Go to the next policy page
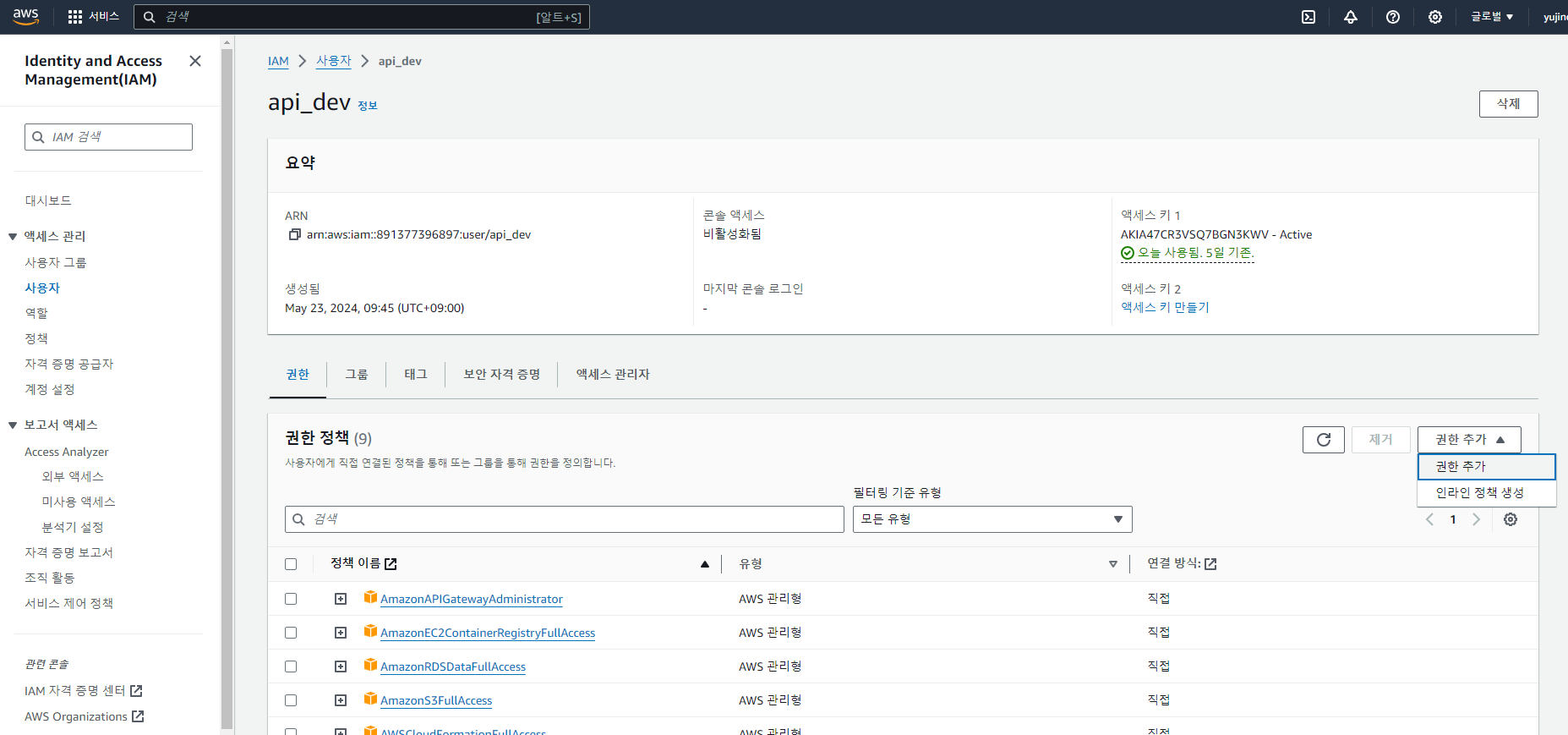The image size is (1568, 735). pyautogui.click(x=1477, y=519)
